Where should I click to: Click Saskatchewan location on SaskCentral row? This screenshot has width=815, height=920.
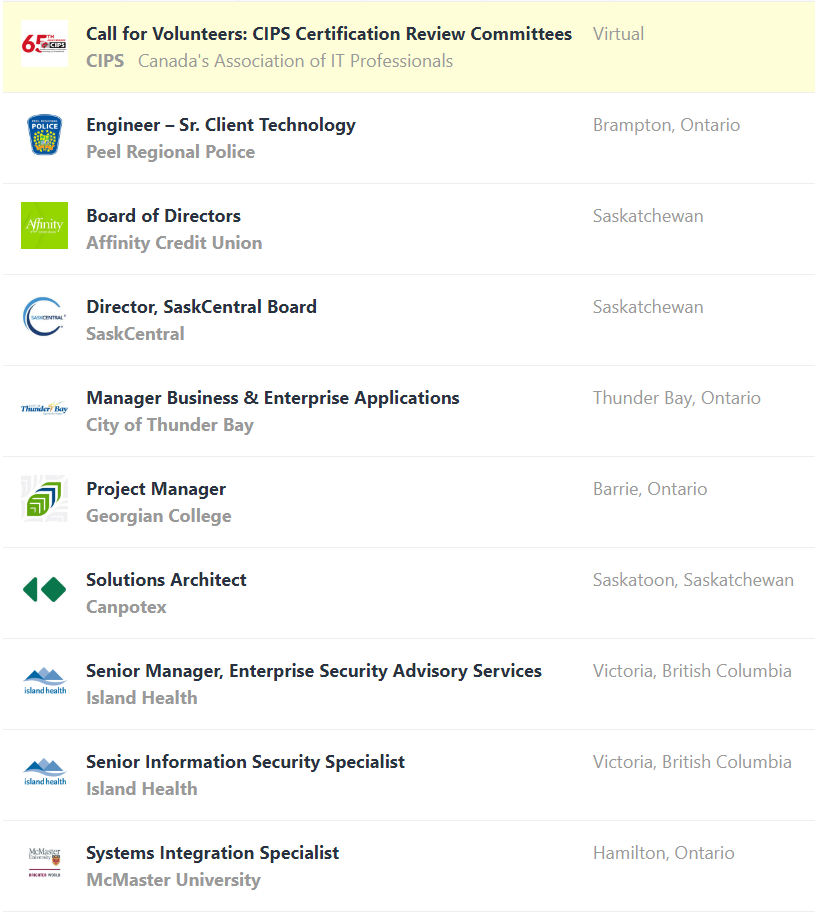tap(648, 307)
